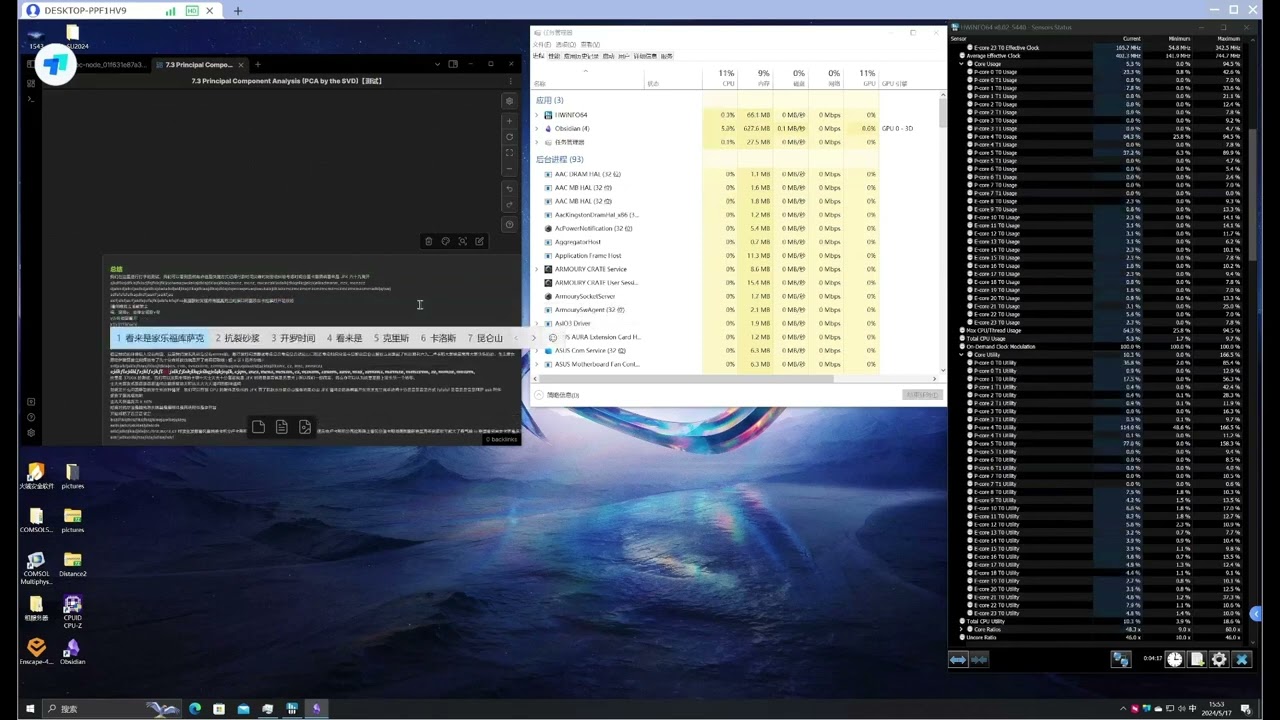Open Obsidian's three-dot more options menu

pyautogui.click(x=509, y=81)
